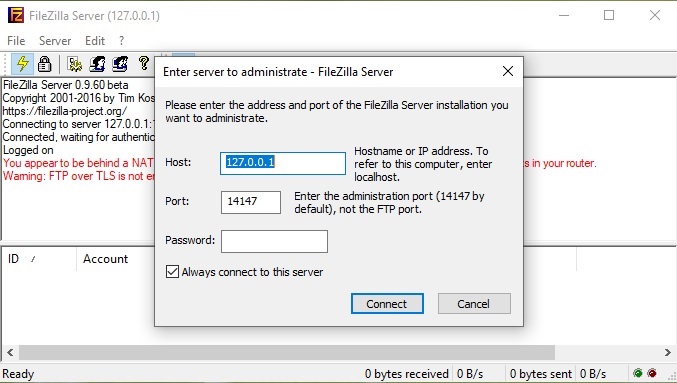
Task: Click the horizontal scrollbar right arrow
Action: click(668, 352)
